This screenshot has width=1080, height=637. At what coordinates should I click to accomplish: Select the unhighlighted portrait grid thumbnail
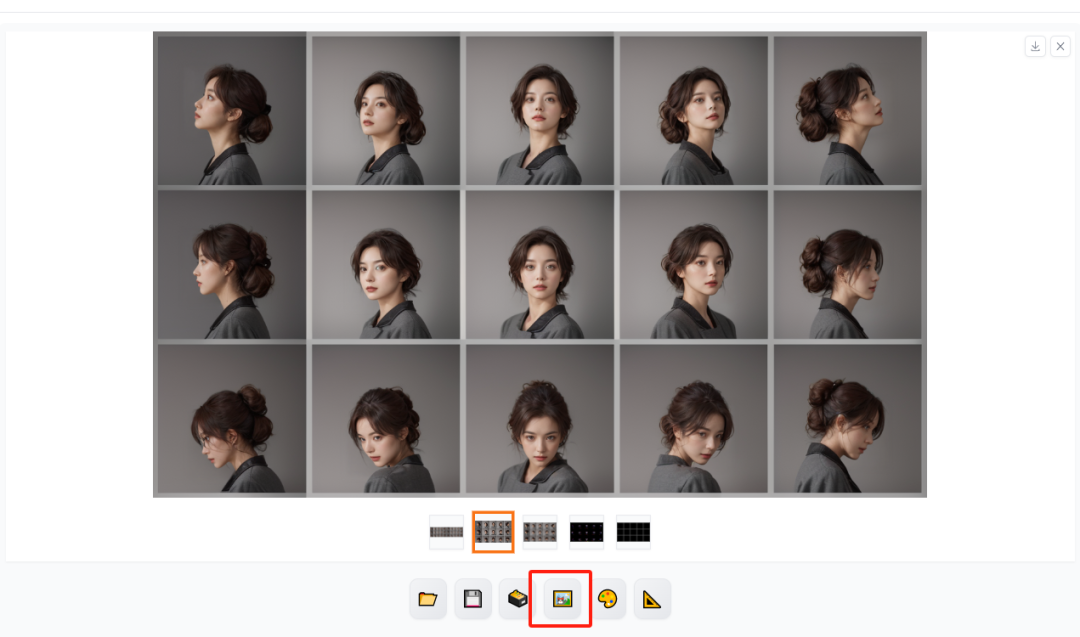click(540, 532)
